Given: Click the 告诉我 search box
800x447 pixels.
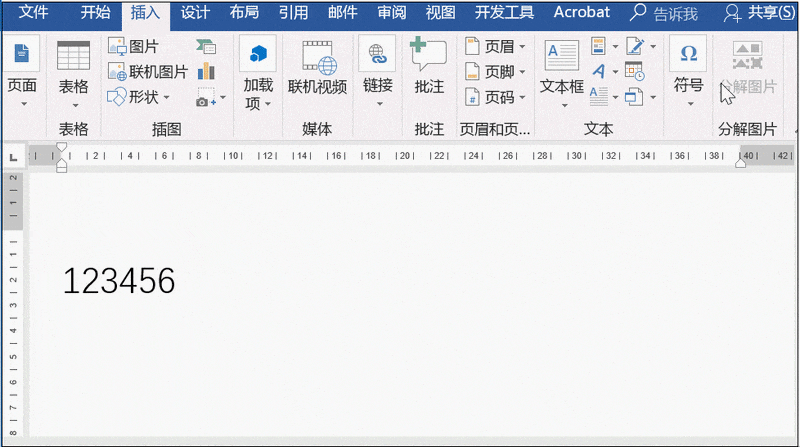Looking at the screenshot, I should coord(664,13).
